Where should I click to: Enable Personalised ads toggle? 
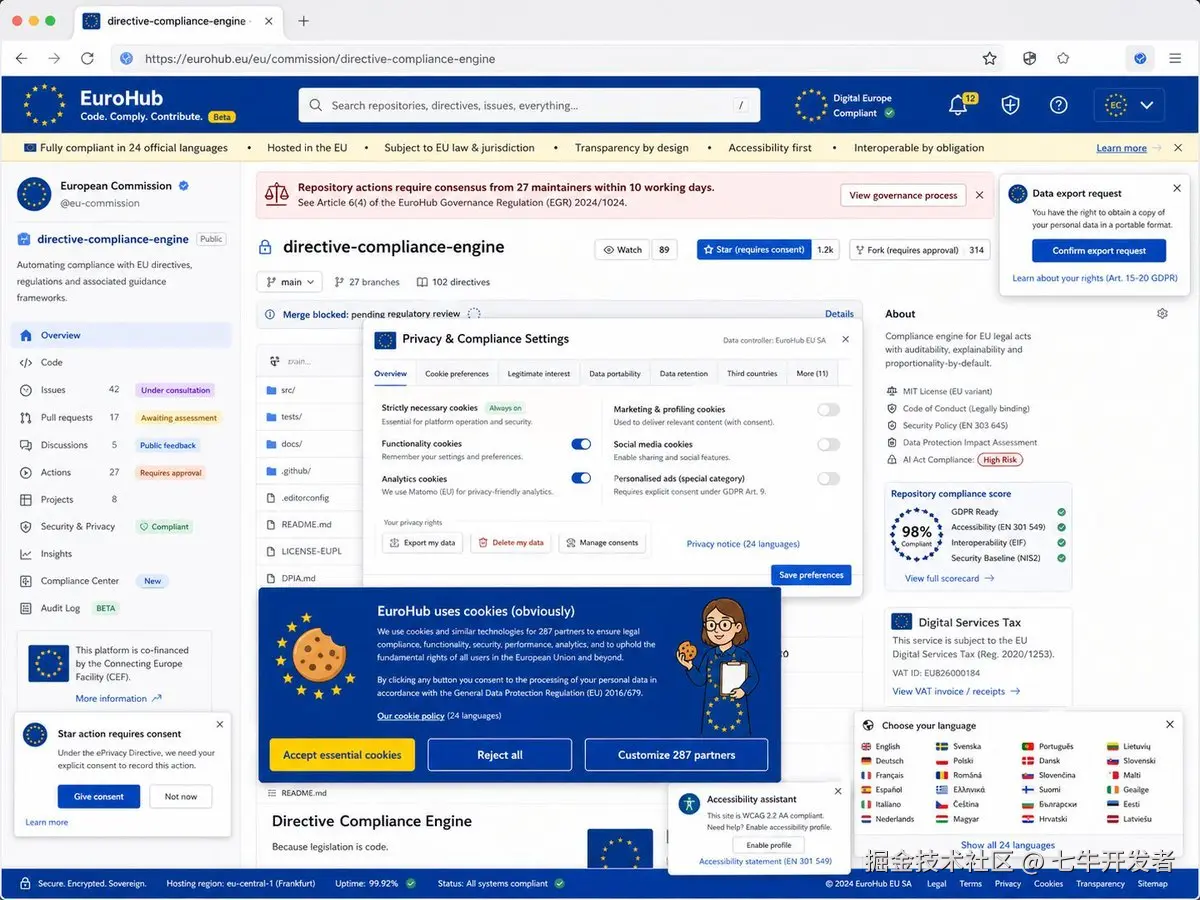pyautogui.click(x=828, y=478)
